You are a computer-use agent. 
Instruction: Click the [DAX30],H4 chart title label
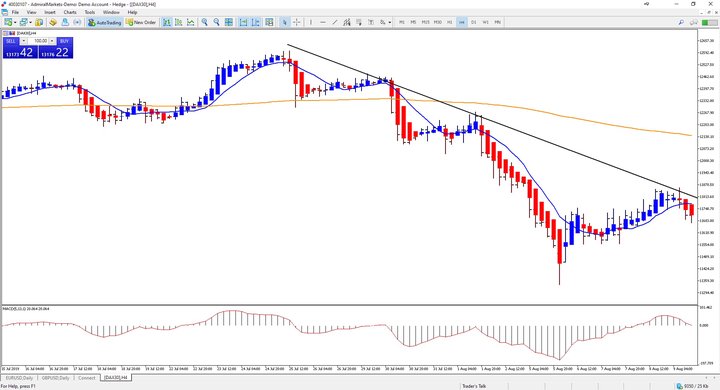[26, 33]
